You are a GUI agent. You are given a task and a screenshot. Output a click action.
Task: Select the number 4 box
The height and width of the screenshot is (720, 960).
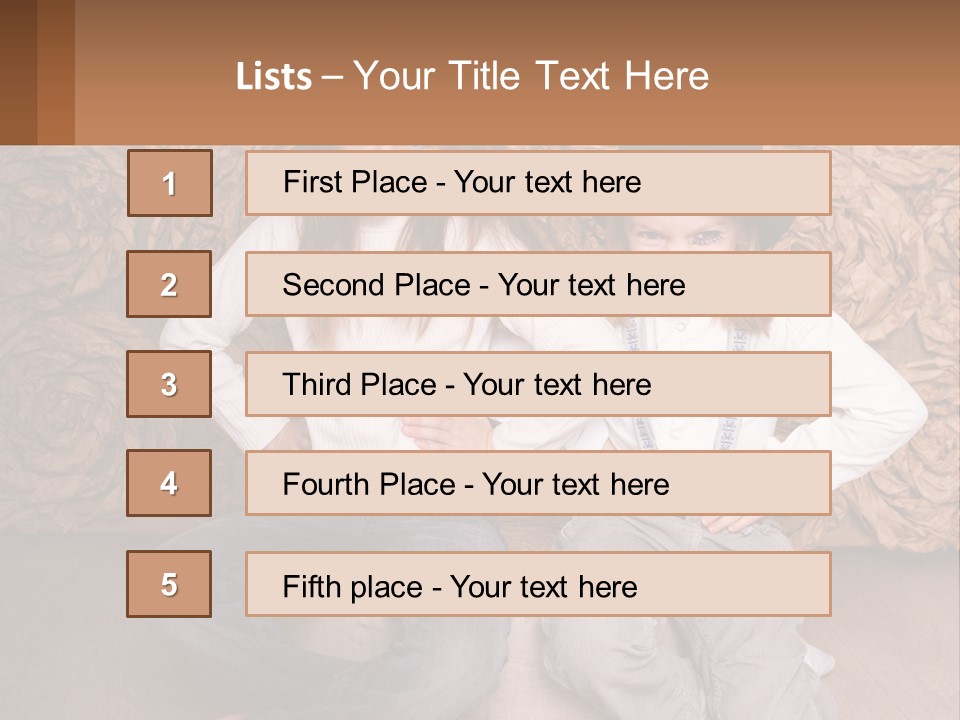[x=169, y=483]
